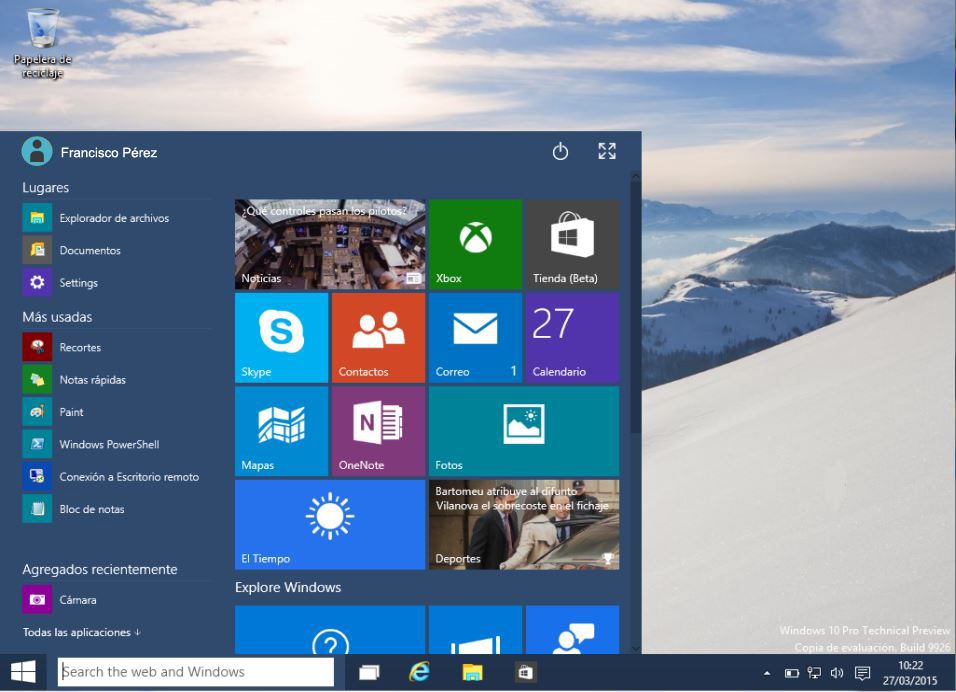This screenshot has height=692, width=956.
Task: Open the Mapas tile
Action: (x=282, y=431)
